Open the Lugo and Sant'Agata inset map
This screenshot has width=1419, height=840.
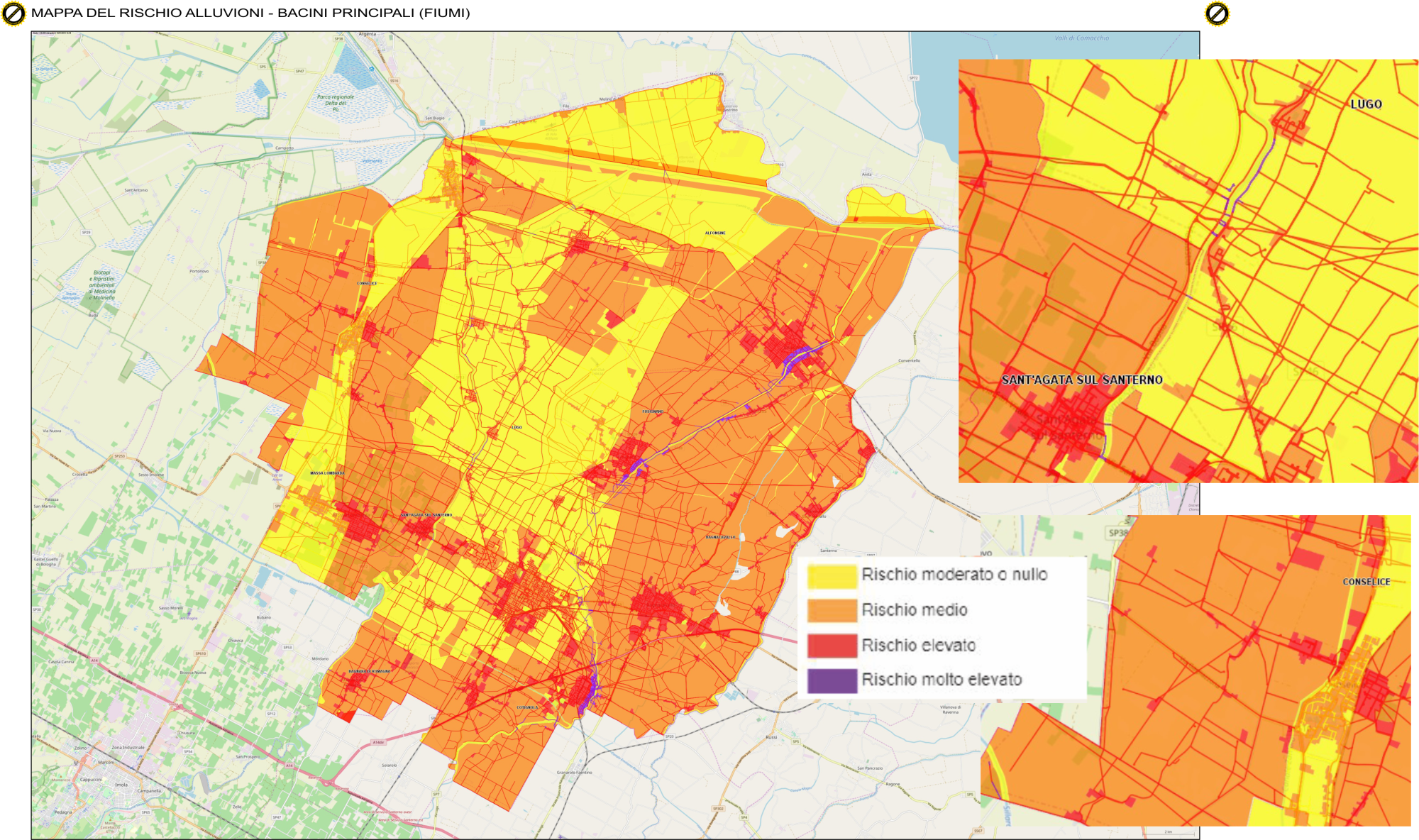(x=1188, y=271)
